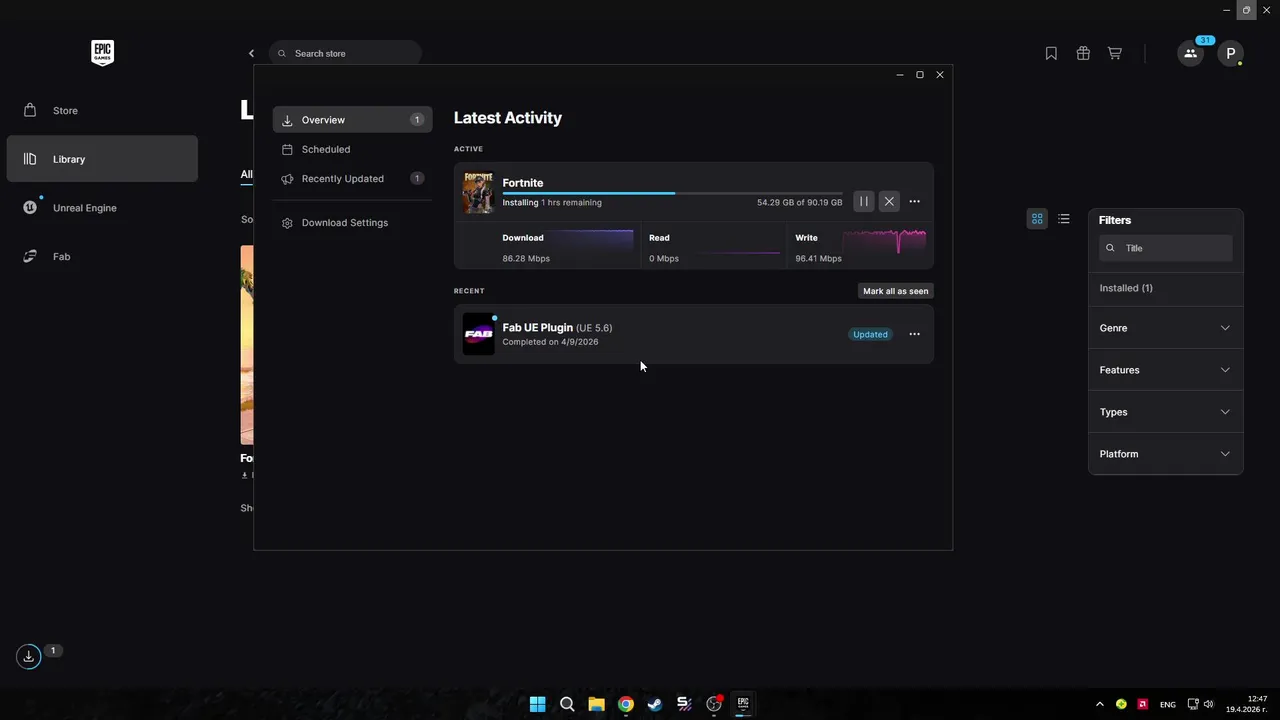1280x720 pixels.
Task: Show hidden system tray icons
Action: point(1100,704)
